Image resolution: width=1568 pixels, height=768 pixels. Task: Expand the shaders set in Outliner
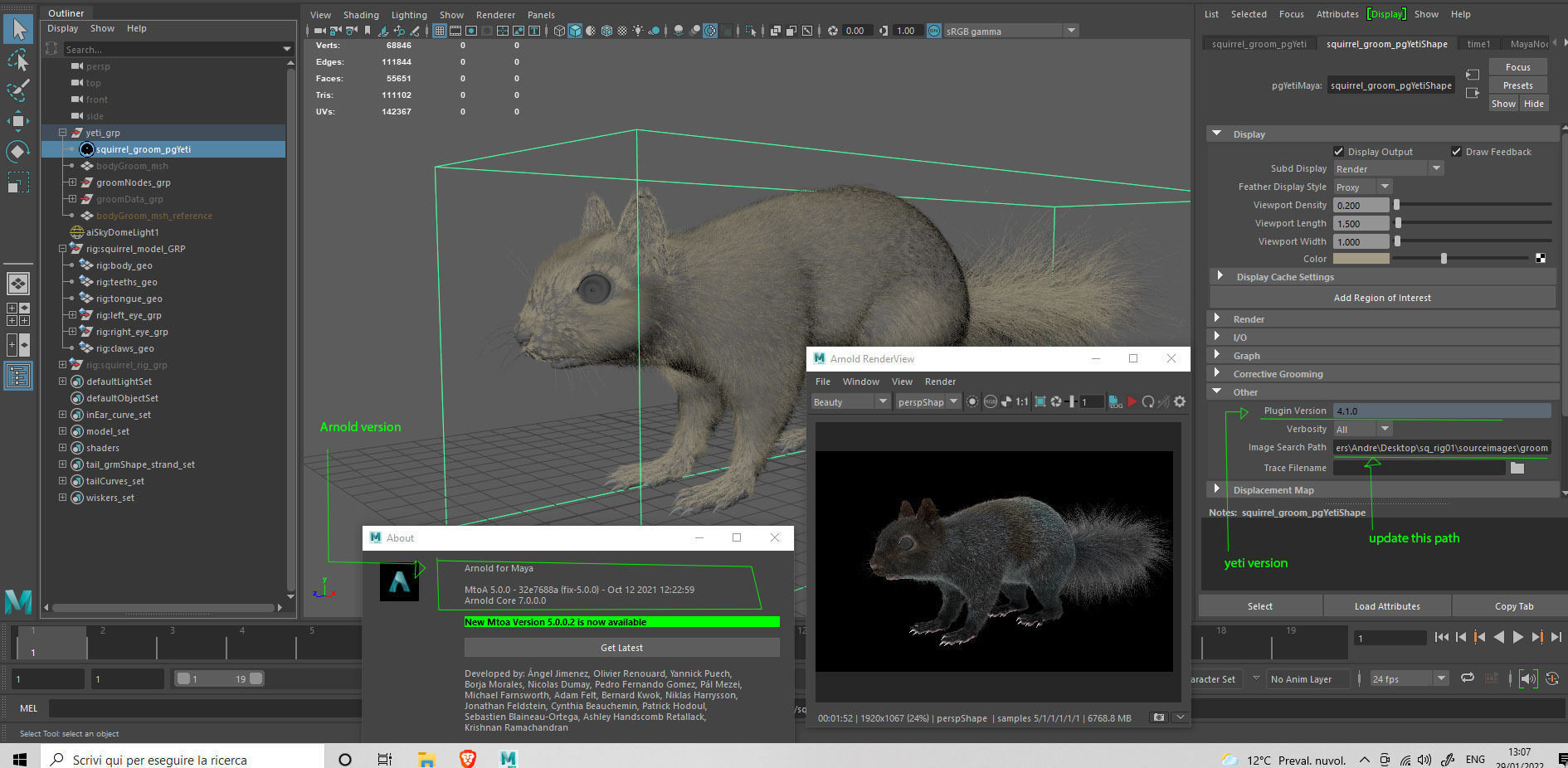coord(62,448)
